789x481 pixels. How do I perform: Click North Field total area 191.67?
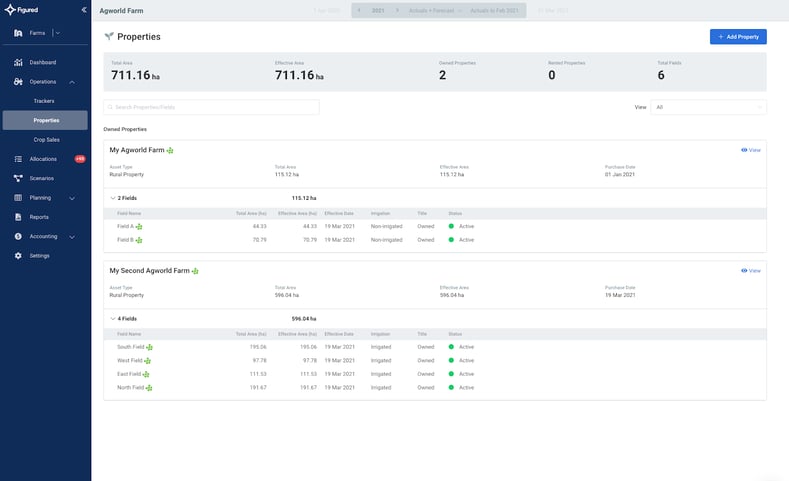258,388
